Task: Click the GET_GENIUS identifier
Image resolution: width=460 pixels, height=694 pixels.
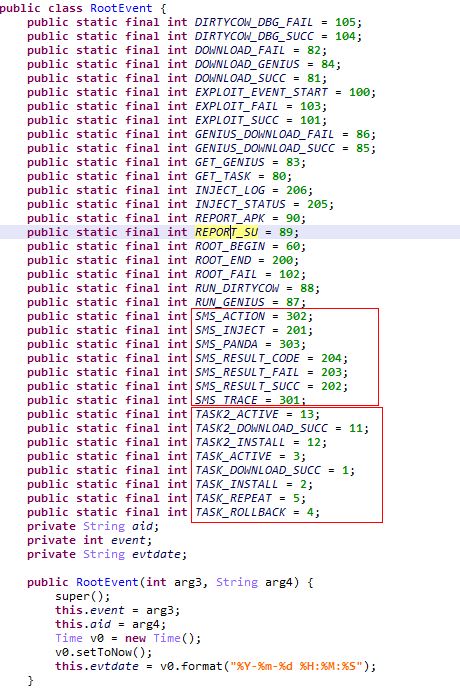Action: 230,162
